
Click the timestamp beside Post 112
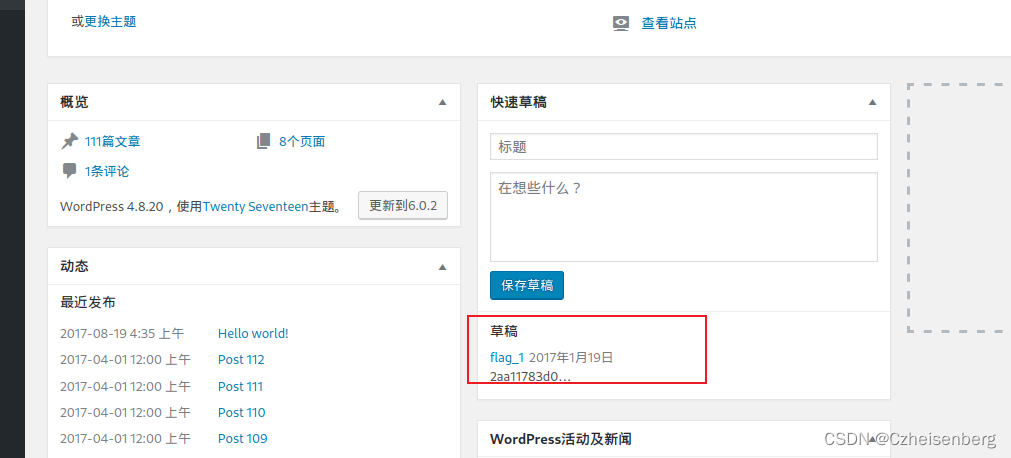(125, 360)
